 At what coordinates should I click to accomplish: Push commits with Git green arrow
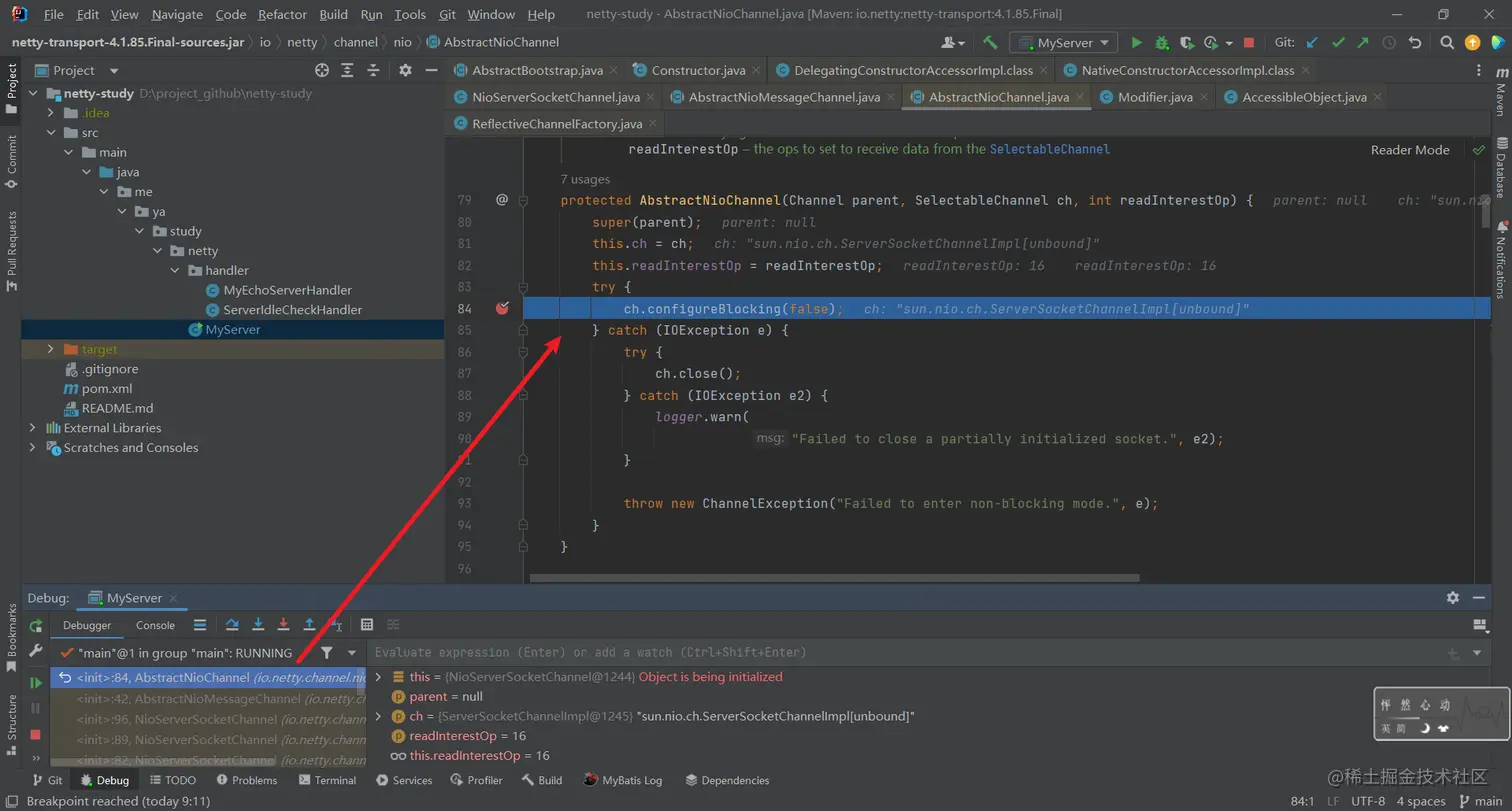pos(1363,43)
